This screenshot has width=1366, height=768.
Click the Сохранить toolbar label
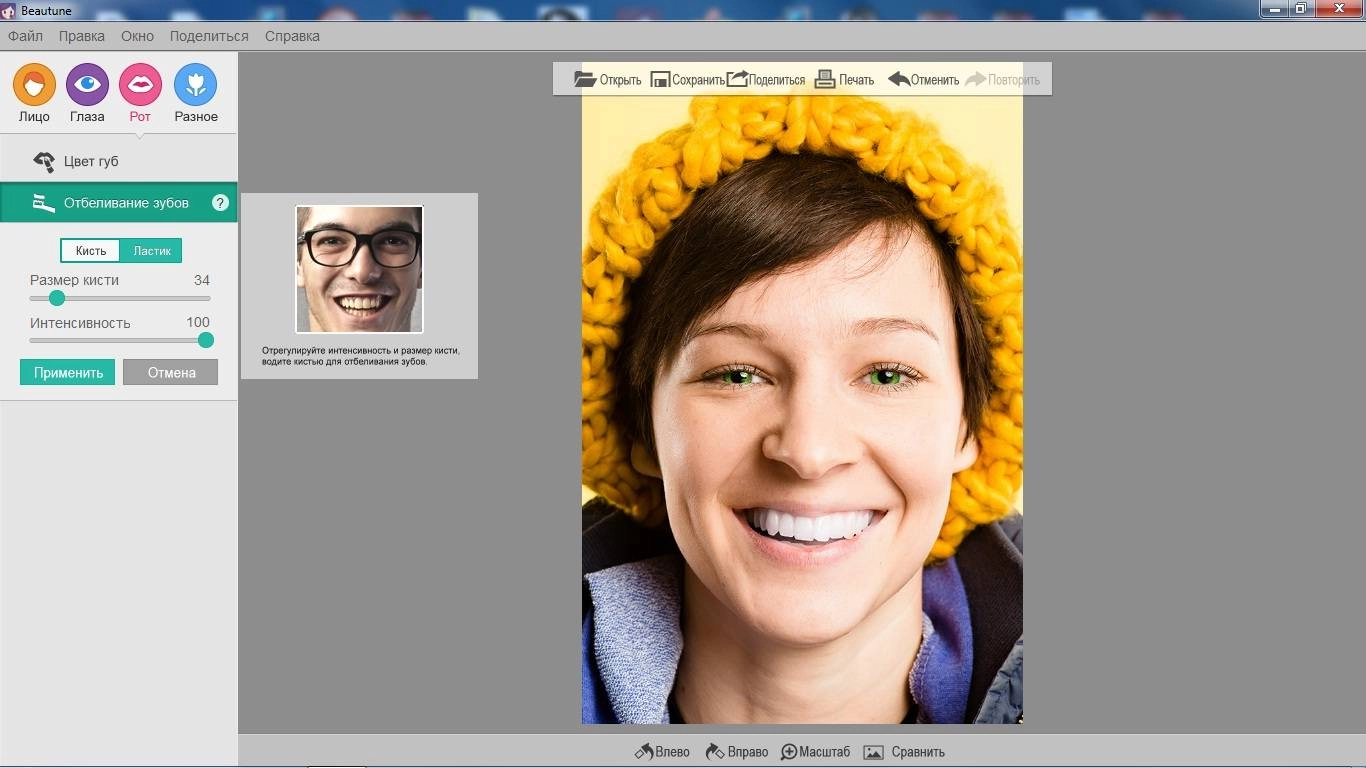(x=698, y=80)
